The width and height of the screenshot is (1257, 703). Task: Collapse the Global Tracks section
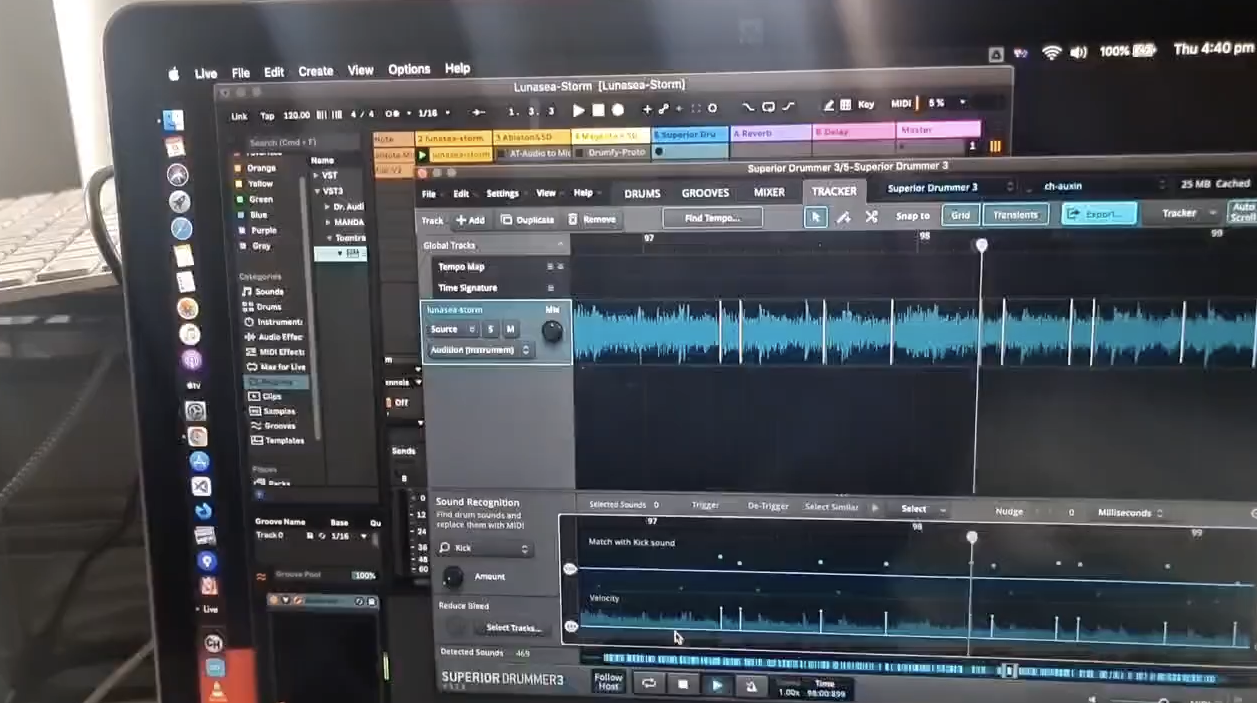[x=560, y=245]
